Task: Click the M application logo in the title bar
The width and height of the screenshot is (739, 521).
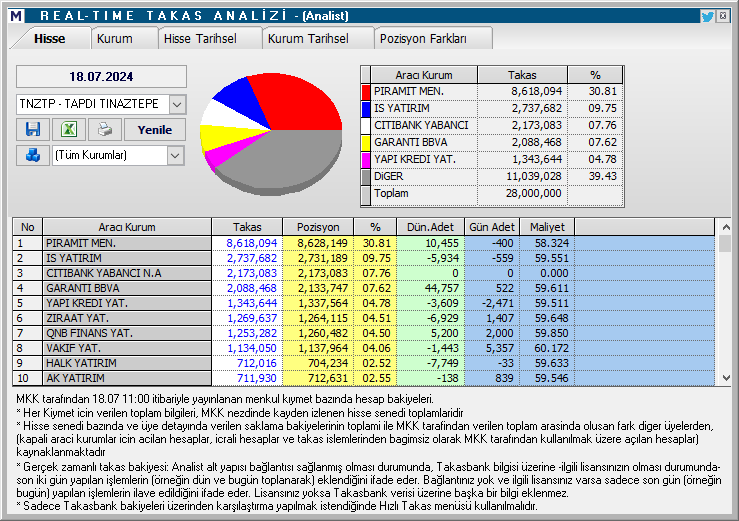Action: [16, 16]
